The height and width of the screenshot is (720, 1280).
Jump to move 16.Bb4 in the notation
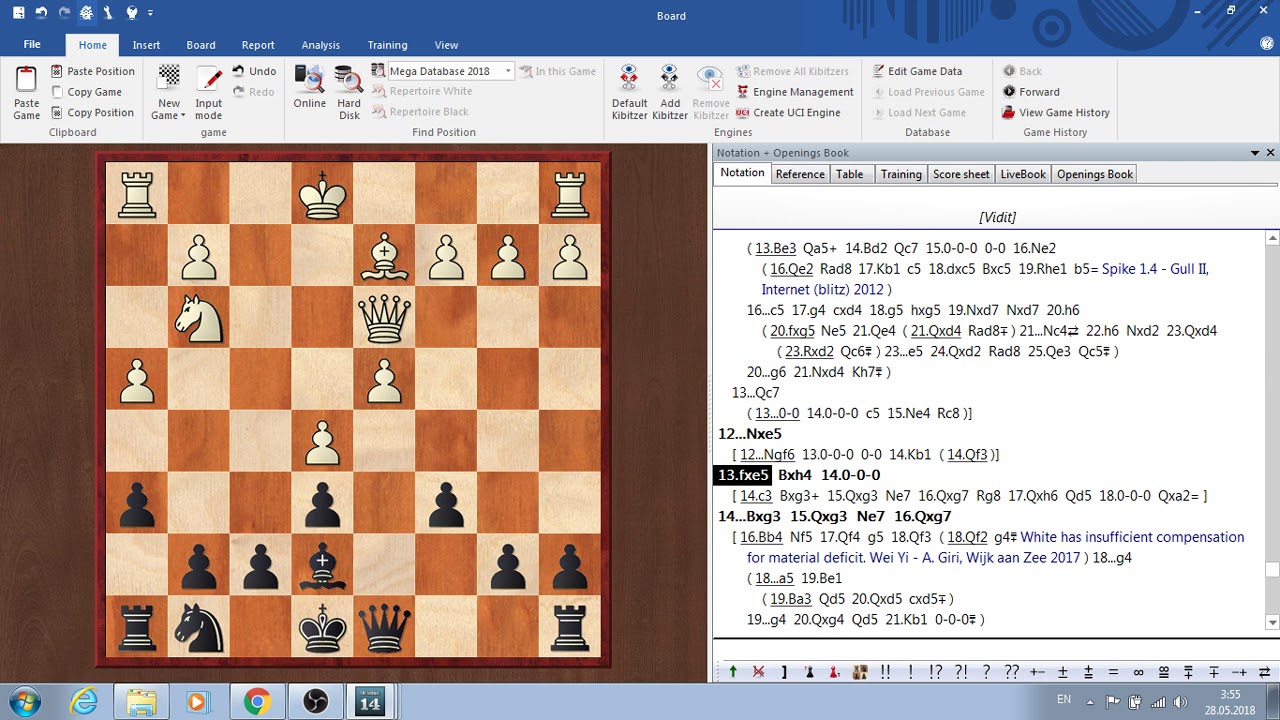(762, 537)
